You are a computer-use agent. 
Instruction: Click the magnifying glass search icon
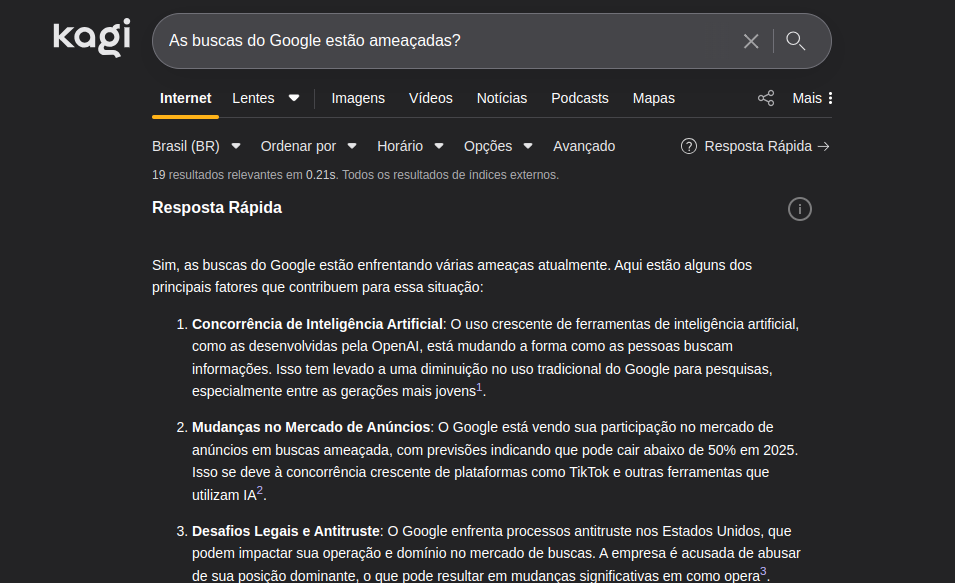click(795, 41)
